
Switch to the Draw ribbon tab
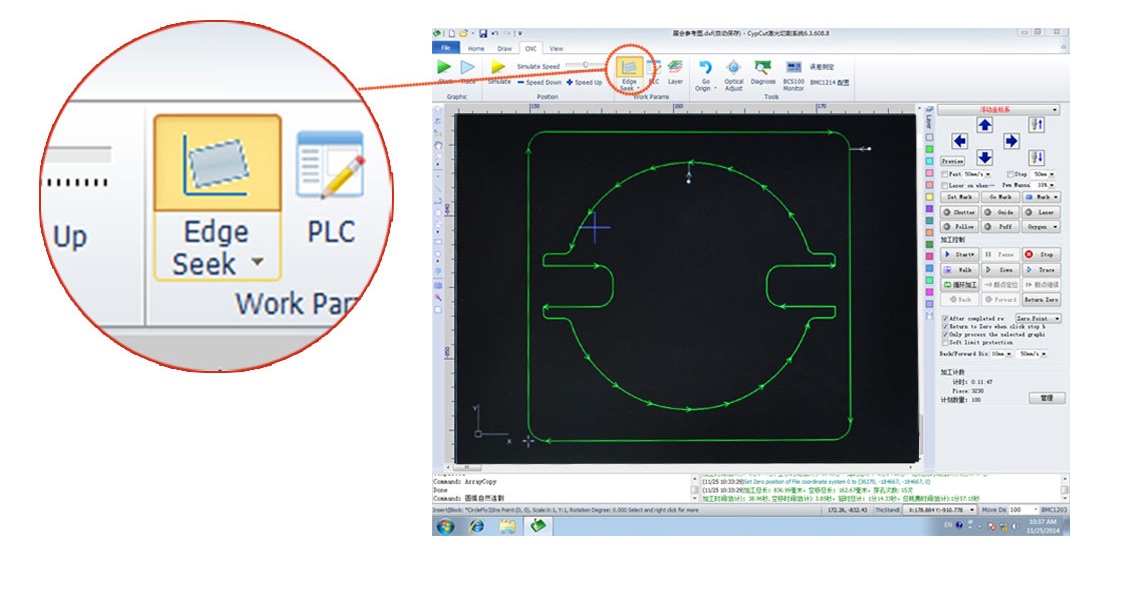[x=505, y=48]
